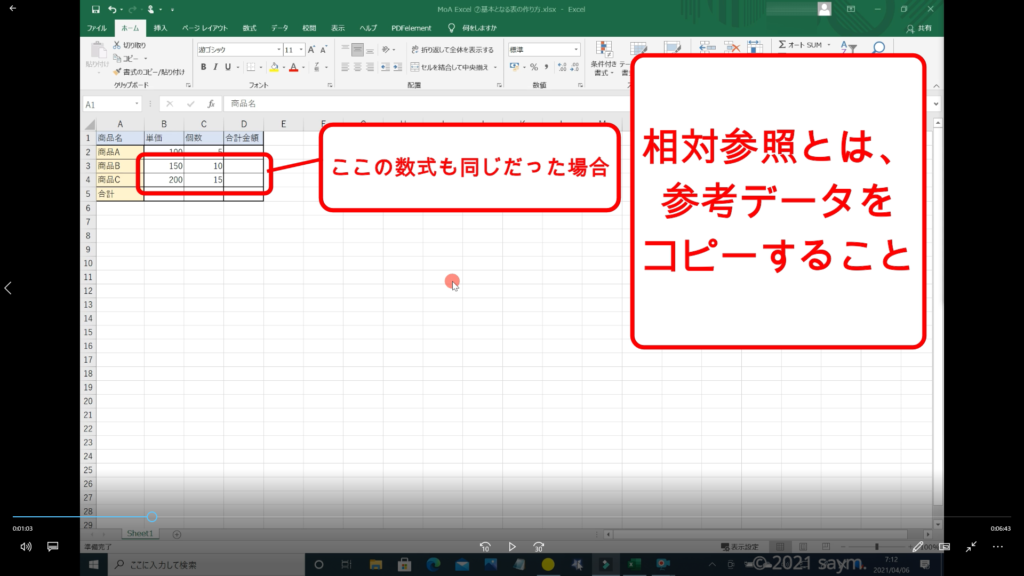Toggle bold formatting in the font group
This screenshot has height=576, width=1024.
click(202, 67)
